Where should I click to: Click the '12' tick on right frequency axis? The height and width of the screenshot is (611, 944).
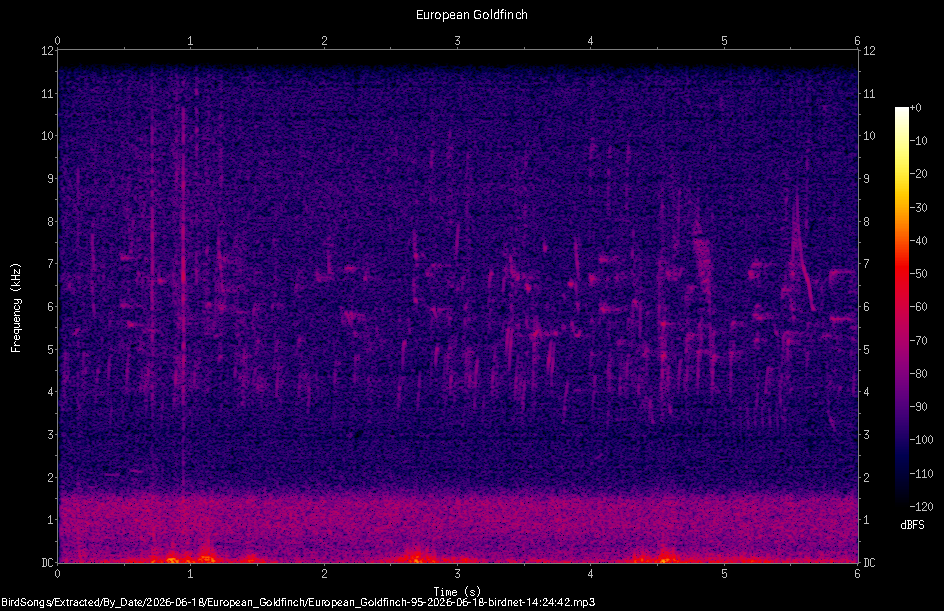869,51
